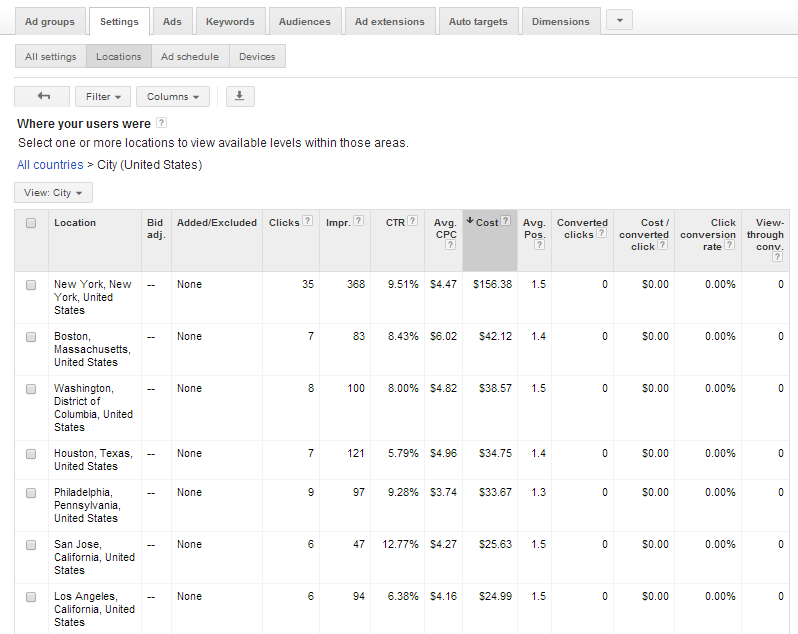Screen dimensions: 798x634
Task: Switch to the Ad extensions tab
Action: (x=389, y=21)
